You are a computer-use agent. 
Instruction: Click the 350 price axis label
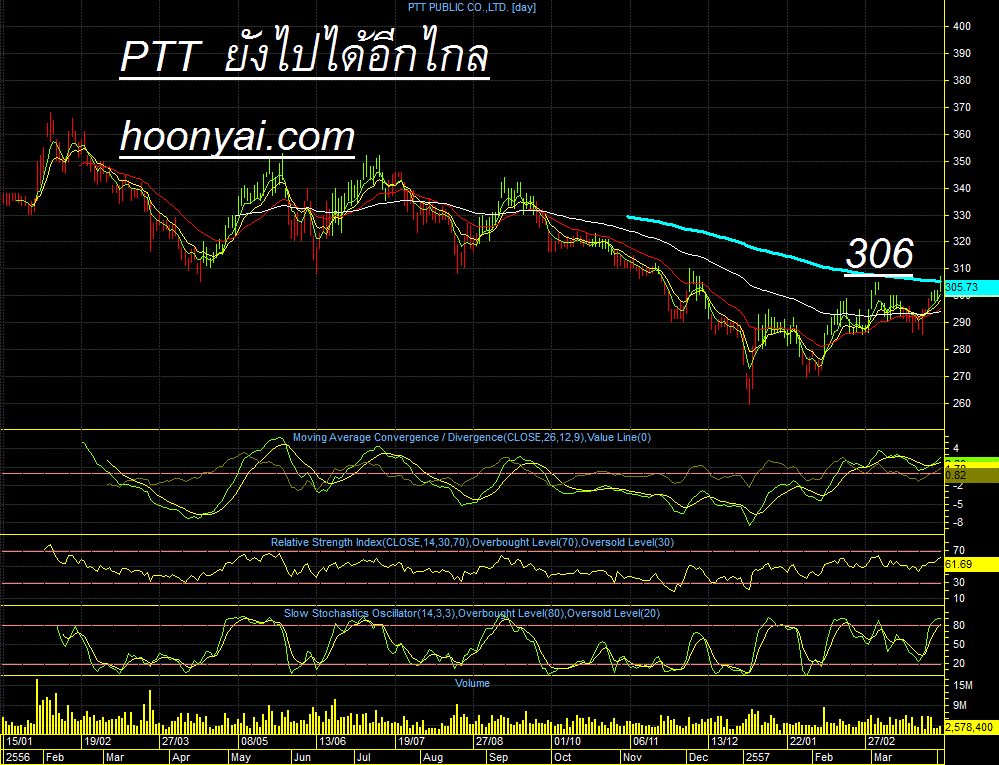pos(962,162)
